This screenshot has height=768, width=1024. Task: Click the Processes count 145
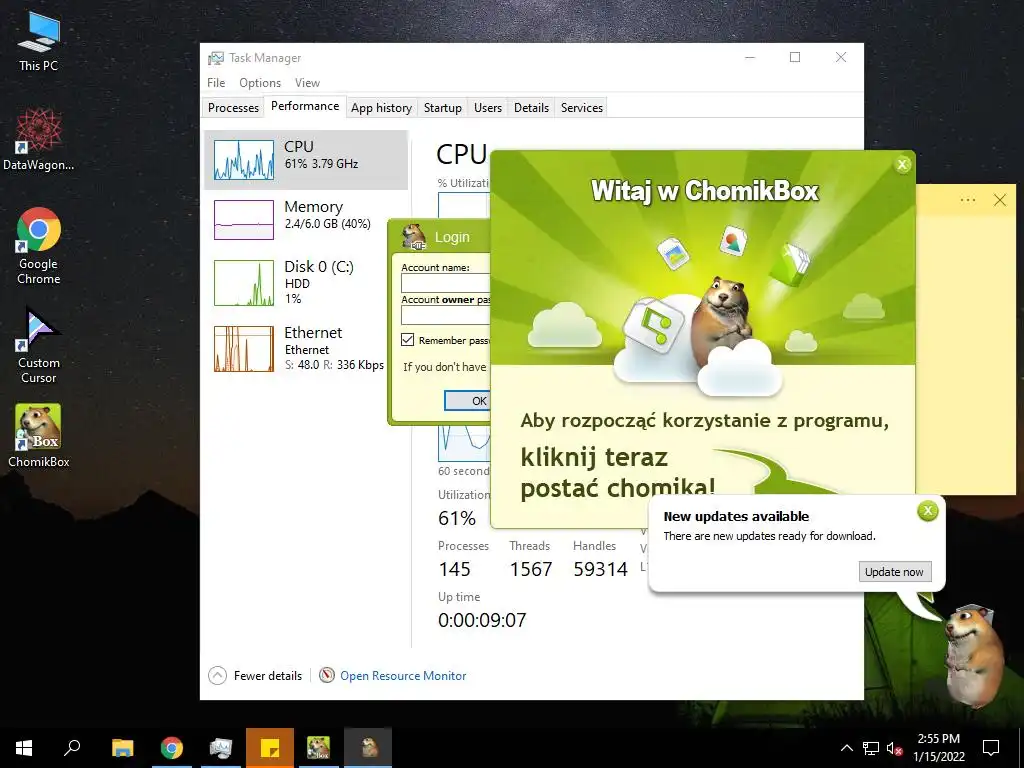455,569
